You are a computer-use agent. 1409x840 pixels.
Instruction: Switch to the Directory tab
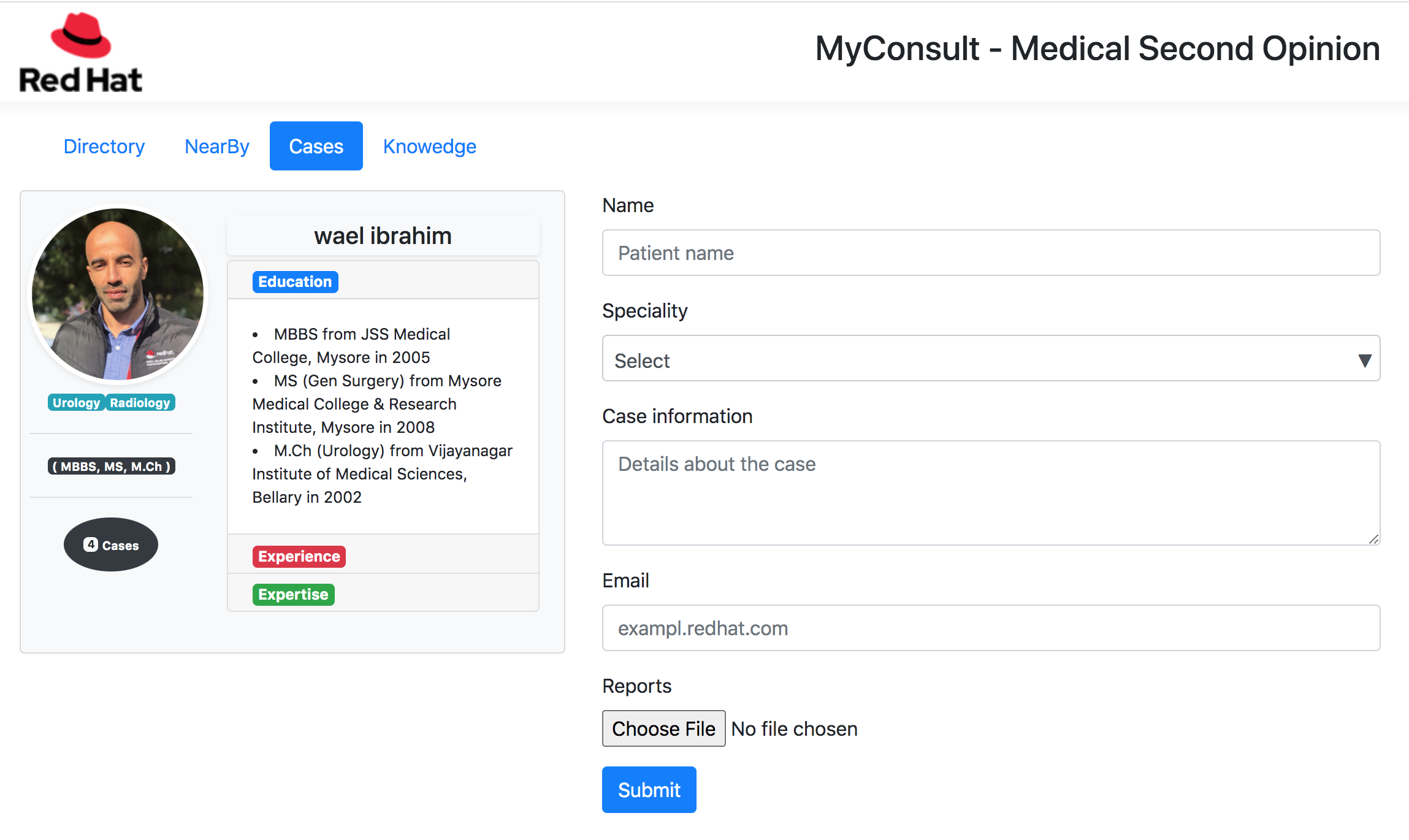(104, 146)
